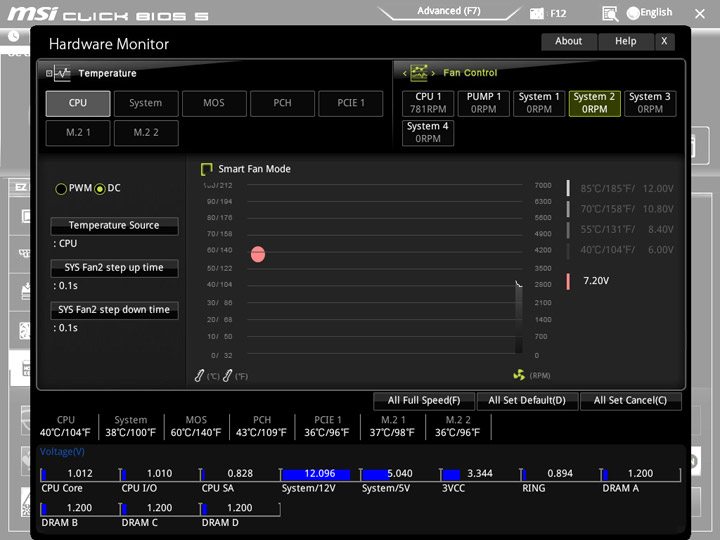
Task: Click the All Set Default(D) button
Action: point(527,401)
